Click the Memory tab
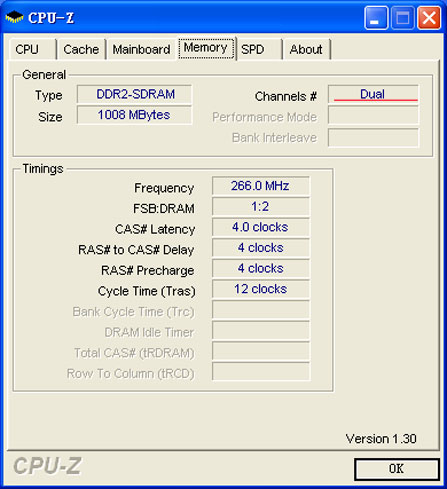 coord(206,48)
